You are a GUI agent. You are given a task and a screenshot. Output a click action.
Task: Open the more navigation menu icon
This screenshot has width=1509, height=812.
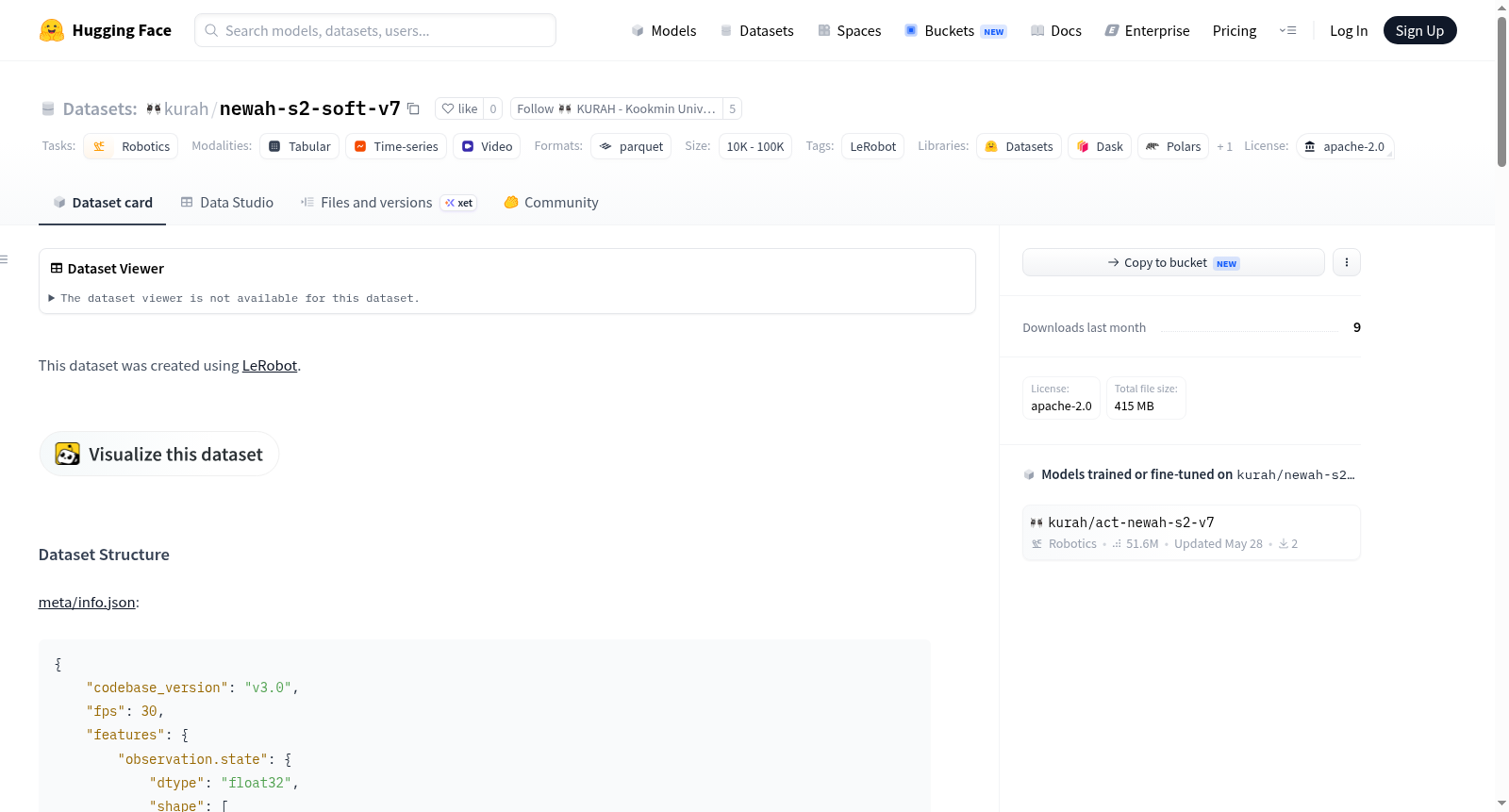click(x=1287, y=30)
